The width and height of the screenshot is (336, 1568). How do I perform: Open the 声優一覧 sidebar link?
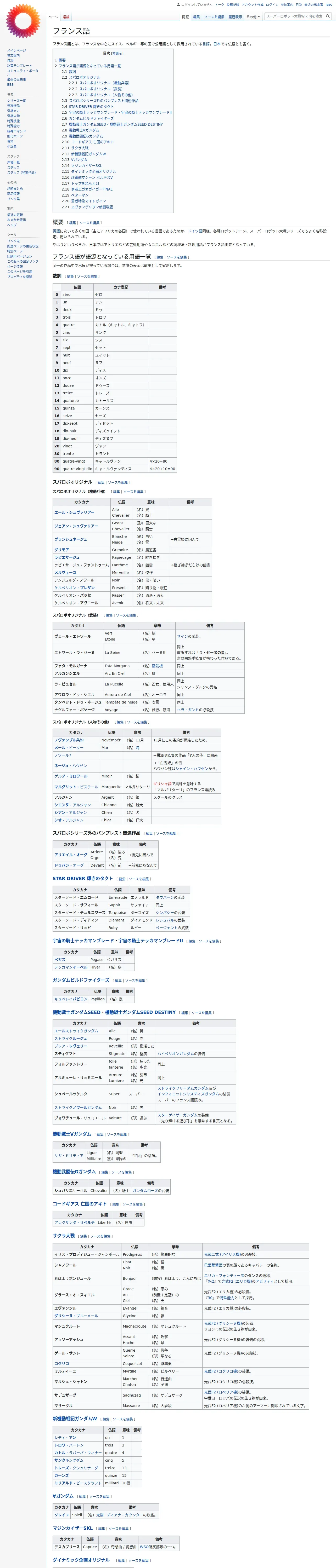pos(13,162)
